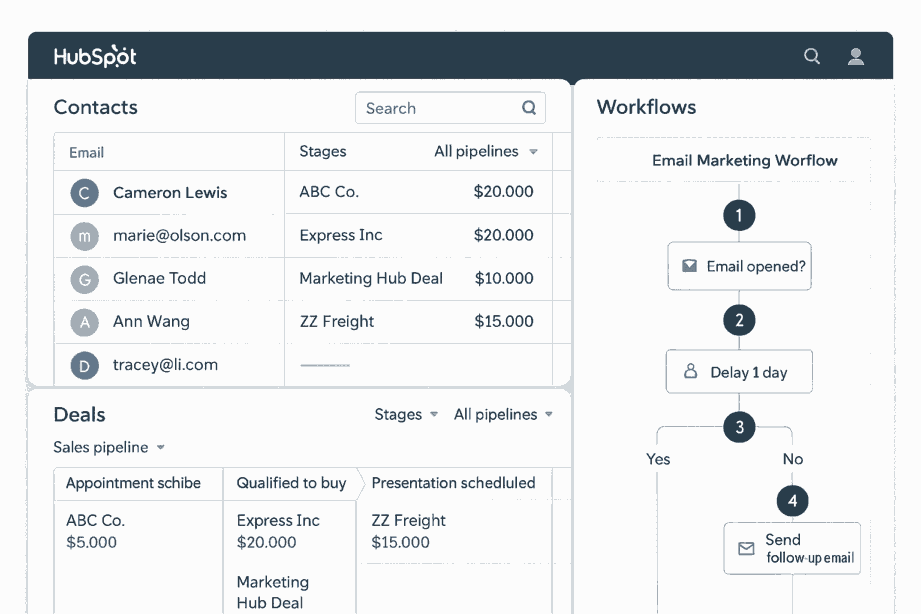Select workflow step 1 node
921x614 pixels.
(739, 216)
